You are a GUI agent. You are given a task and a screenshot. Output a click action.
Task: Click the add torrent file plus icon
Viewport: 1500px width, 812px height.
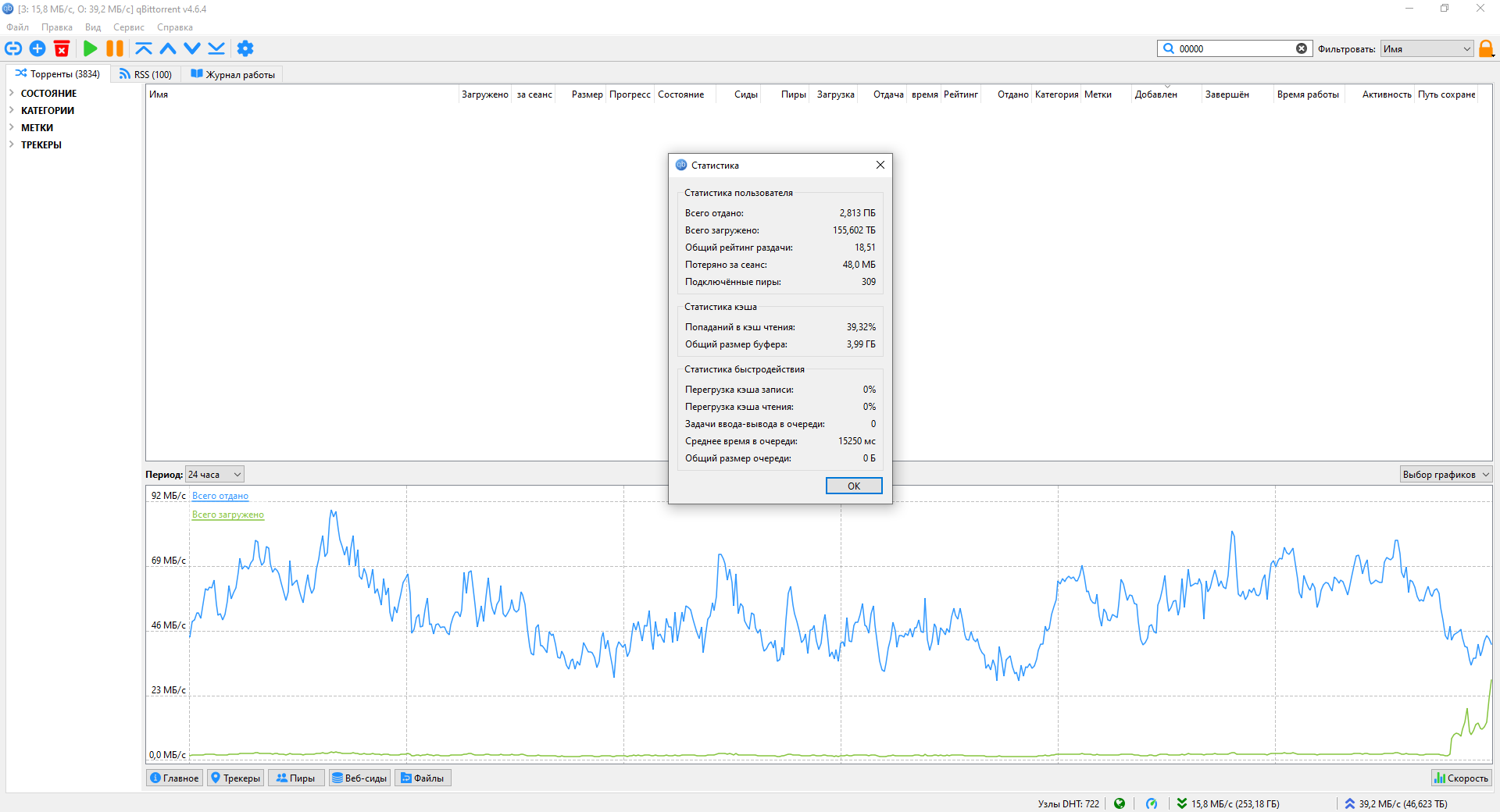click(37, 48)
